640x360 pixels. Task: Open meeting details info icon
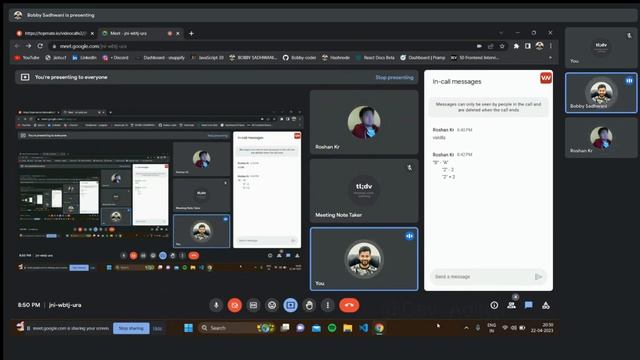coord(494,305)
